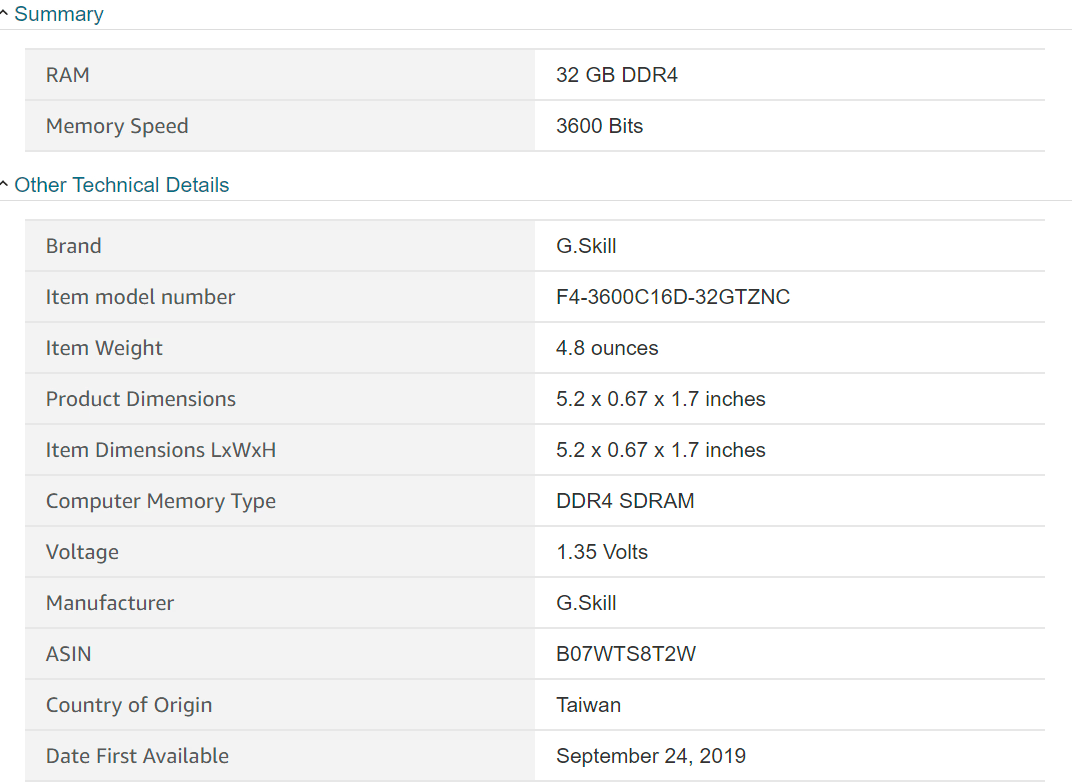Select the Voltage label
Image resolution: width=1083 pixels, height=784 pixels.
point(82,553)
